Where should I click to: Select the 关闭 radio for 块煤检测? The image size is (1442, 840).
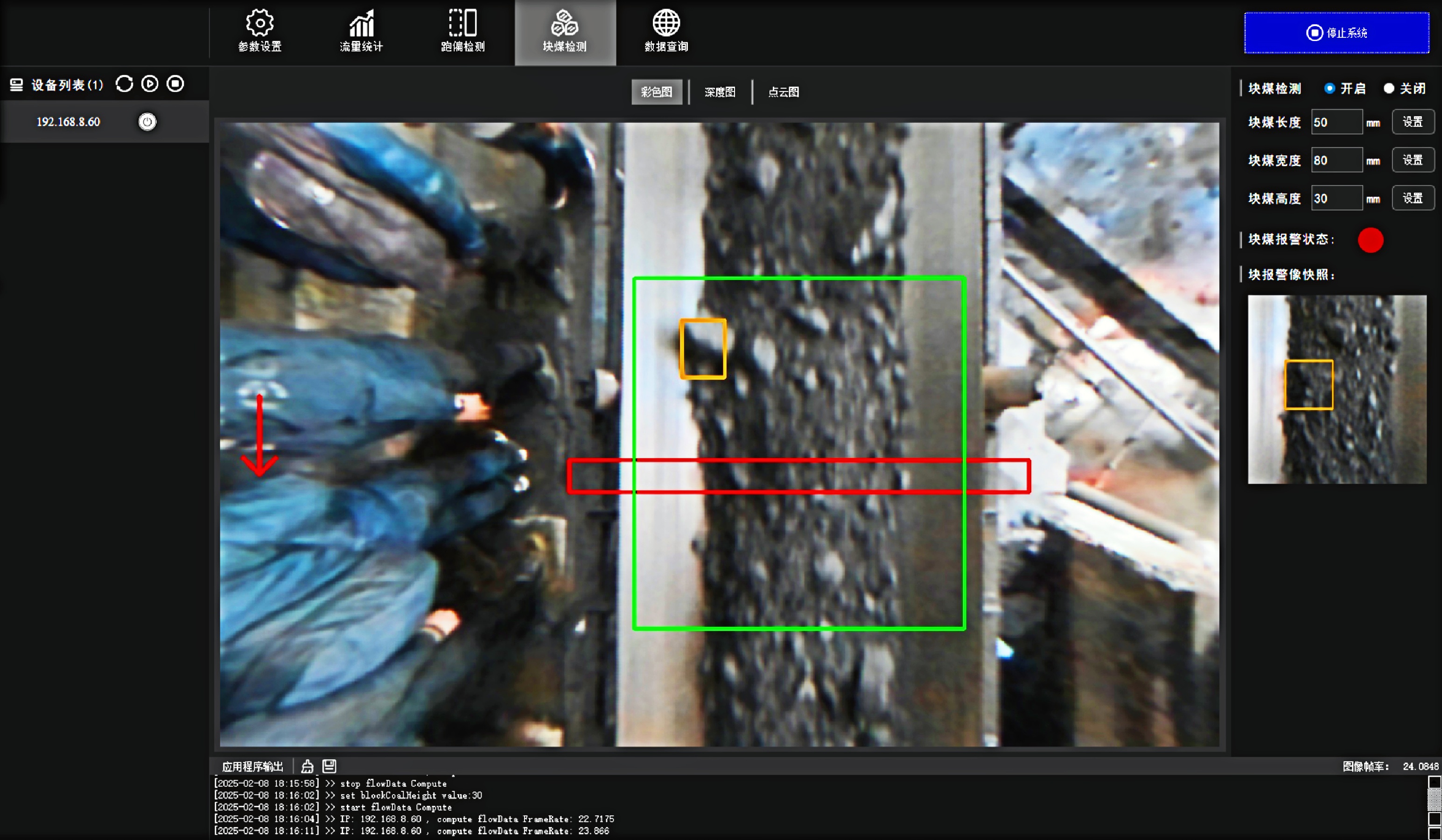coord(1389,89)
